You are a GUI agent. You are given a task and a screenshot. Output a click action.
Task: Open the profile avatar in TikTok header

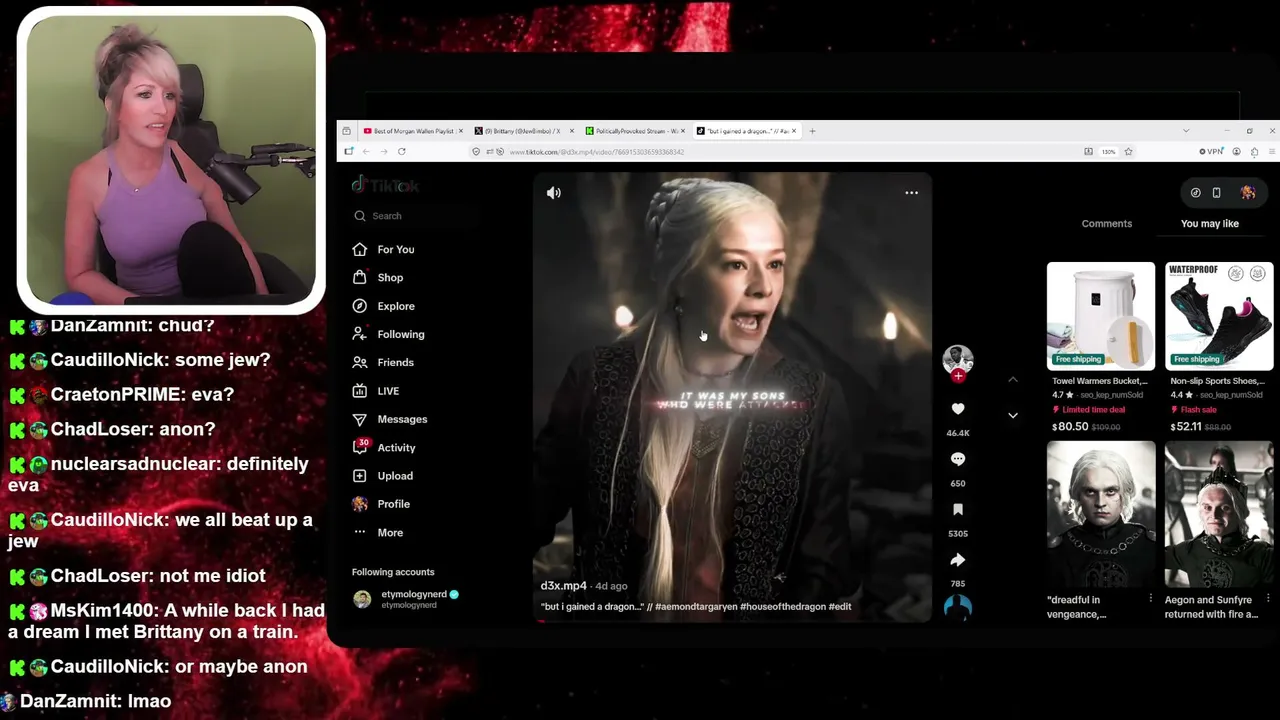(x=1248, y=193)
